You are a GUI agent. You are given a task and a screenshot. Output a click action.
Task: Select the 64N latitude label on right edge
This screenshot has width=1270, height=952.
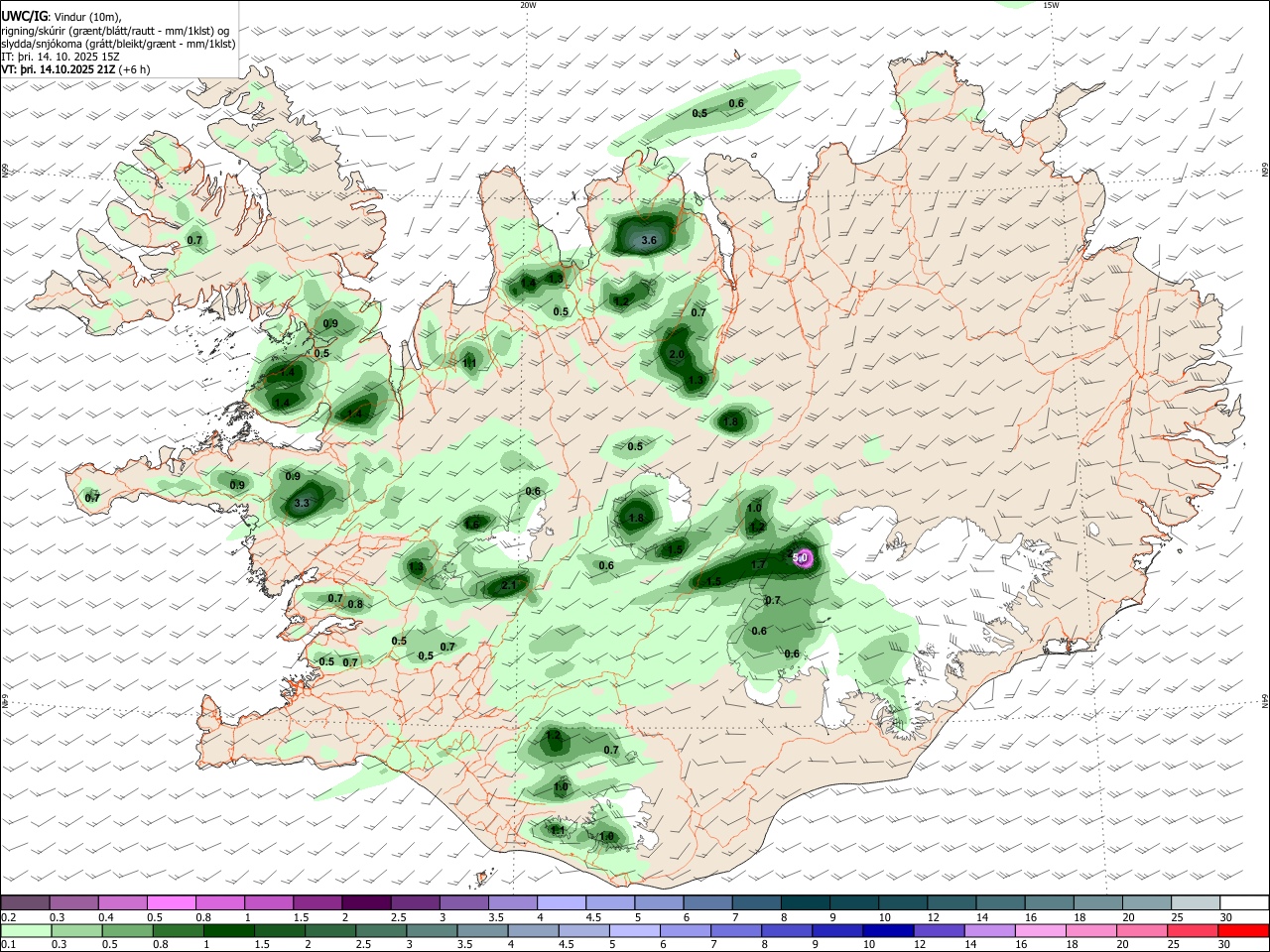(1265, 701)
